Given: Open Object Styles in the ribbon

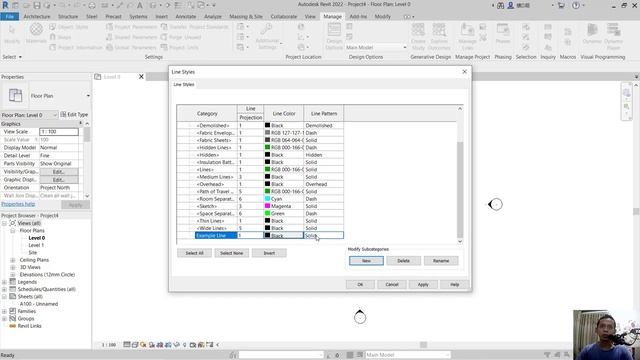Looking at the screenshot, I should [x=69, y=27].
